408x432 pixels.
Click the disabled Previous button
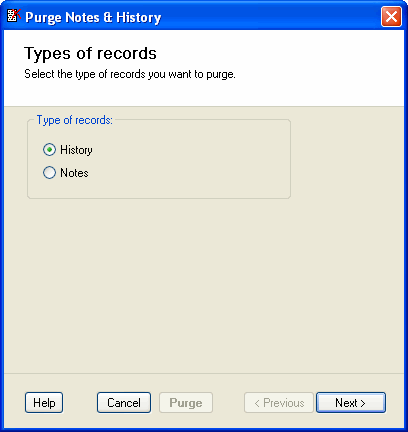coord(279,403)
